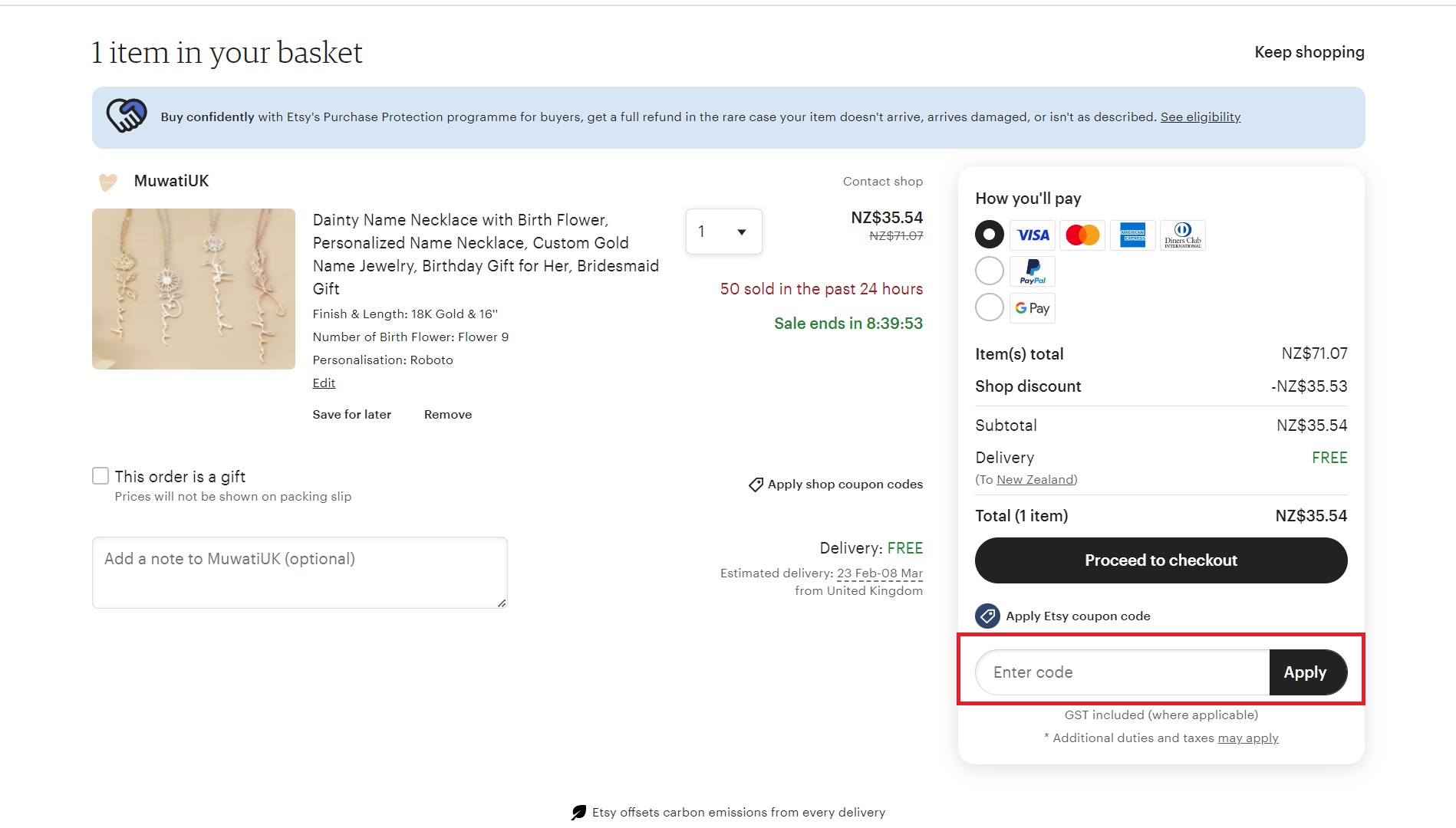Image resolution: width=1456 pixels, height=828 pixels.
Task: Tick the 'This order is a gift' checkbox
Action: point(100,476)
